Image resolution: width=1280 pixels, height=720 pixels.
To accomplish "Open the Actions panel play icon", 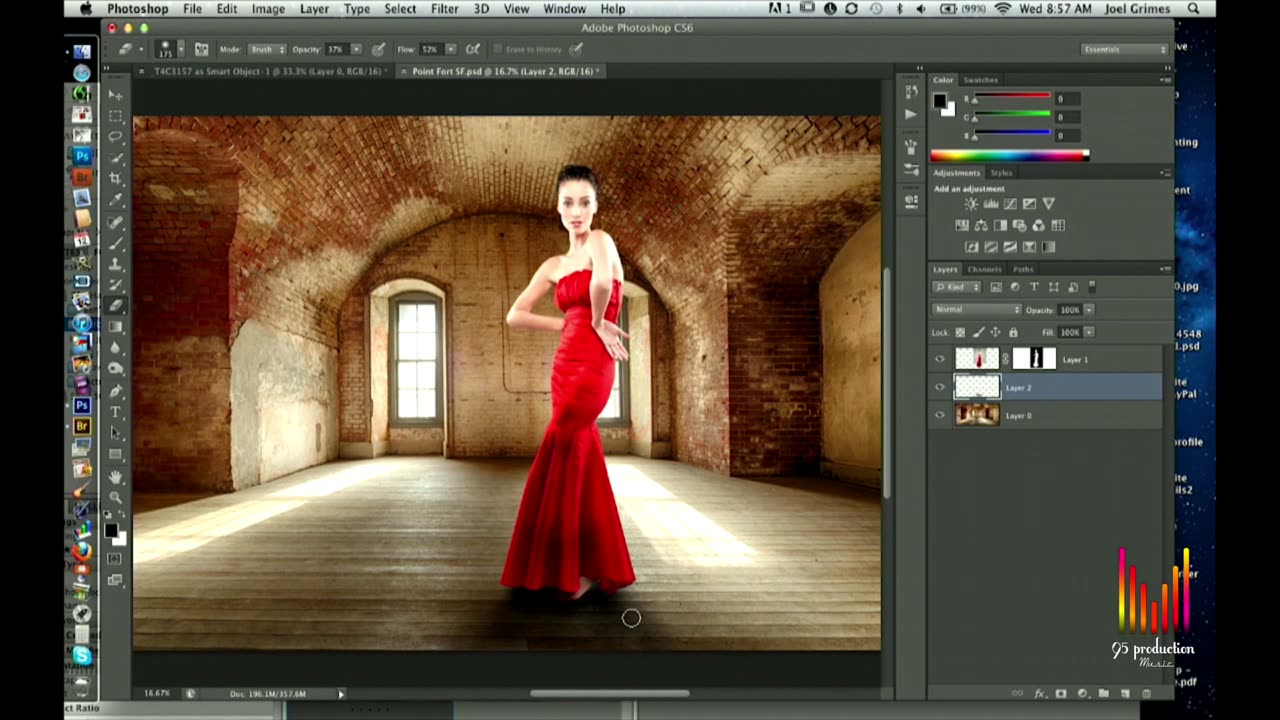I will [x=910, y=114].
